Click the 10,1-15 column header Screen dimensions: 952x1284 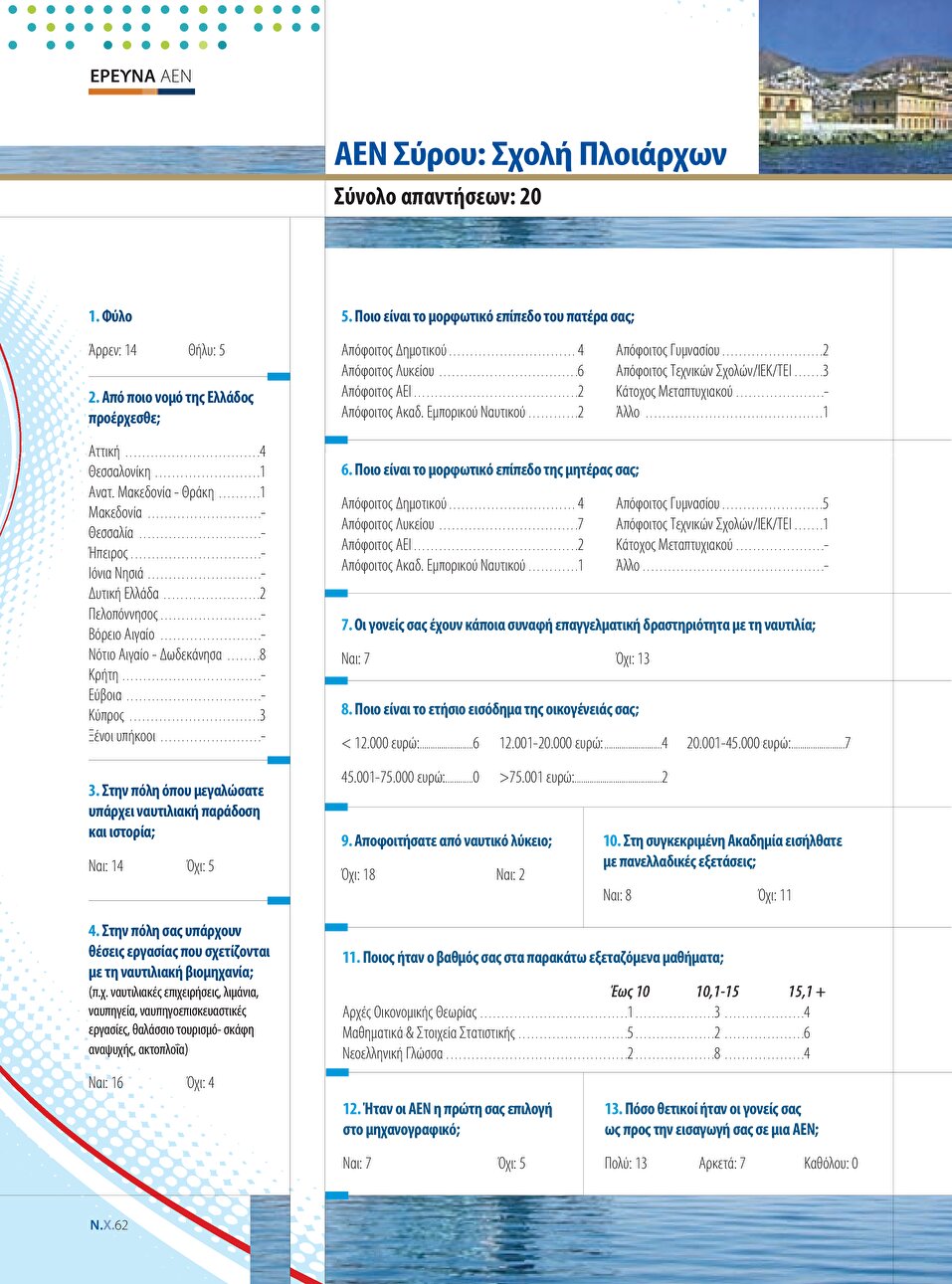717,992
